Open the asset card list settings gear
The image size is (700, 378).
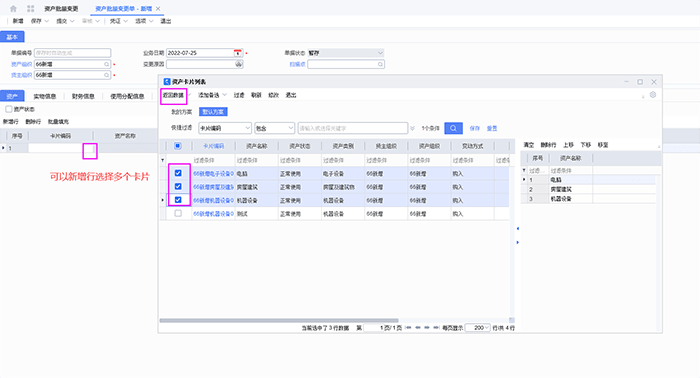(x=653, y=95)
